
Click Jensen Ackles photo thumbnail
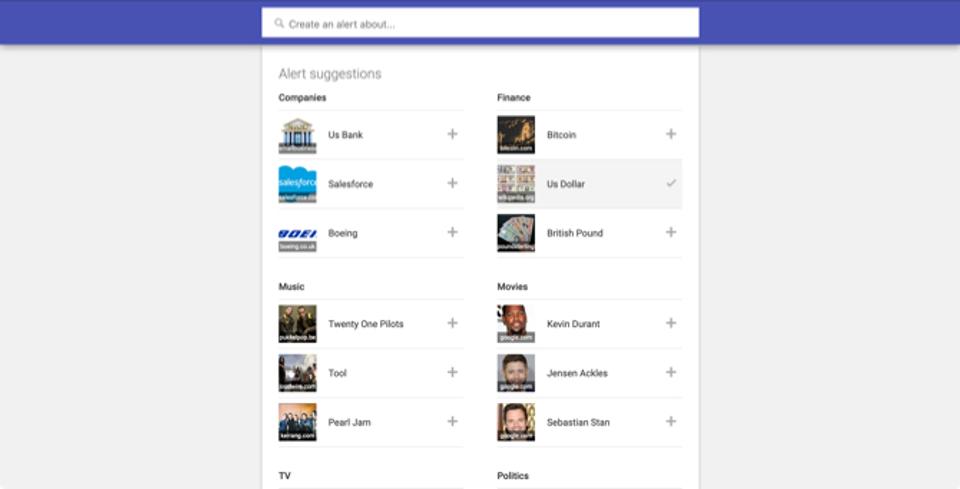coord(516,373)
